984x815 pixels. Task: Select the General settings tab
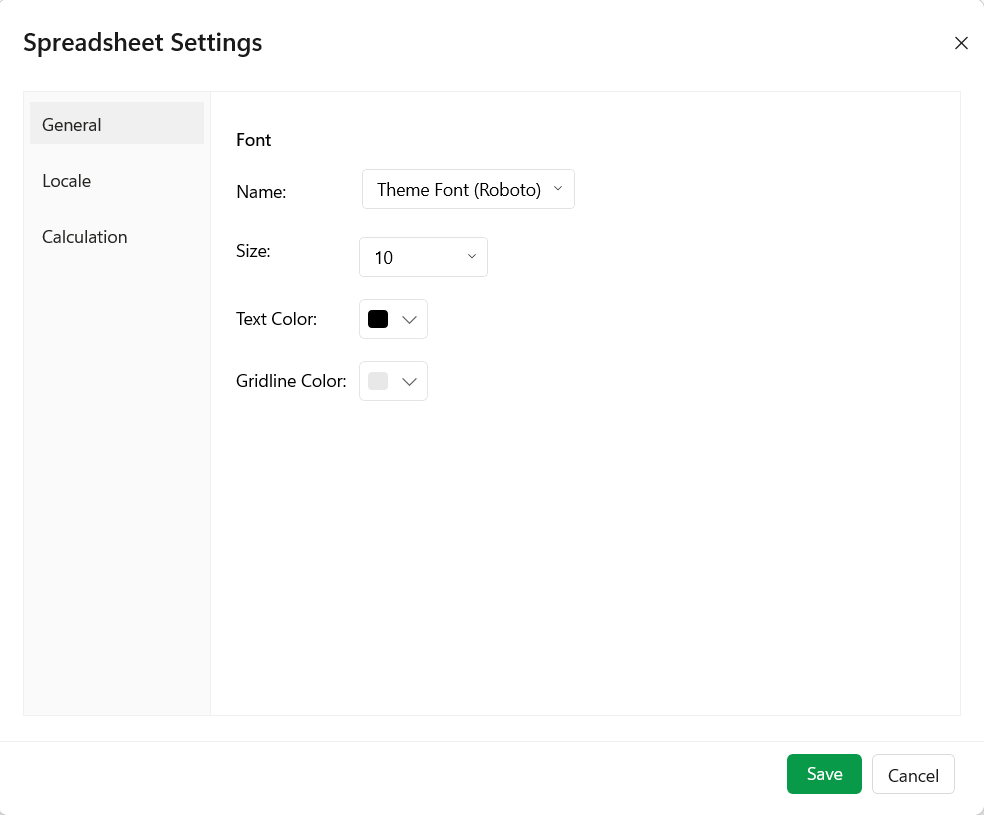tap(117, 124)
